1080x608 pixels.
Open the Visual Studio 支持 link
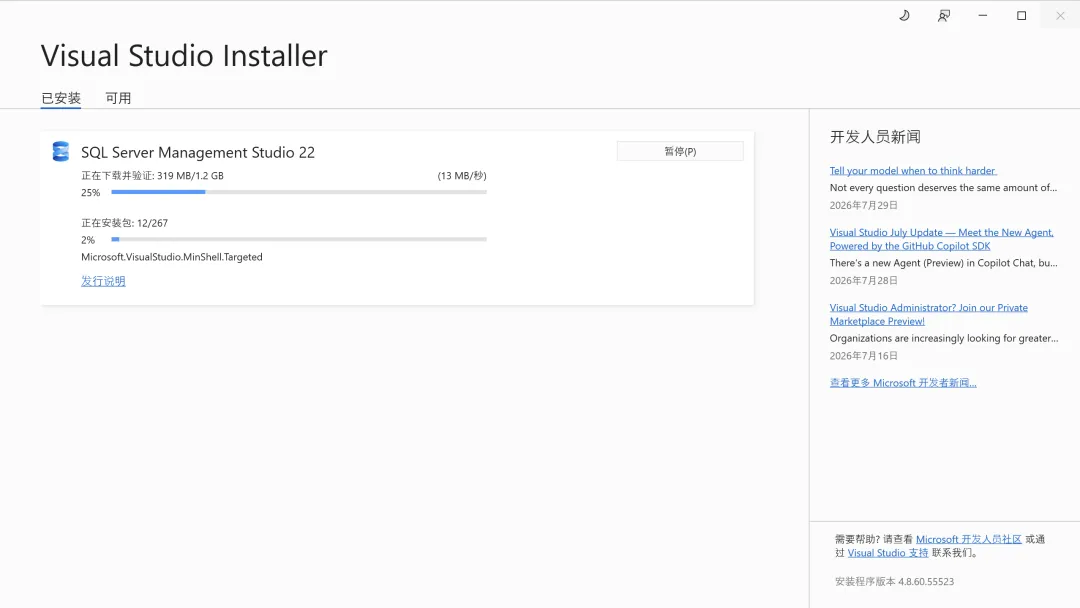tap(888, 553)
